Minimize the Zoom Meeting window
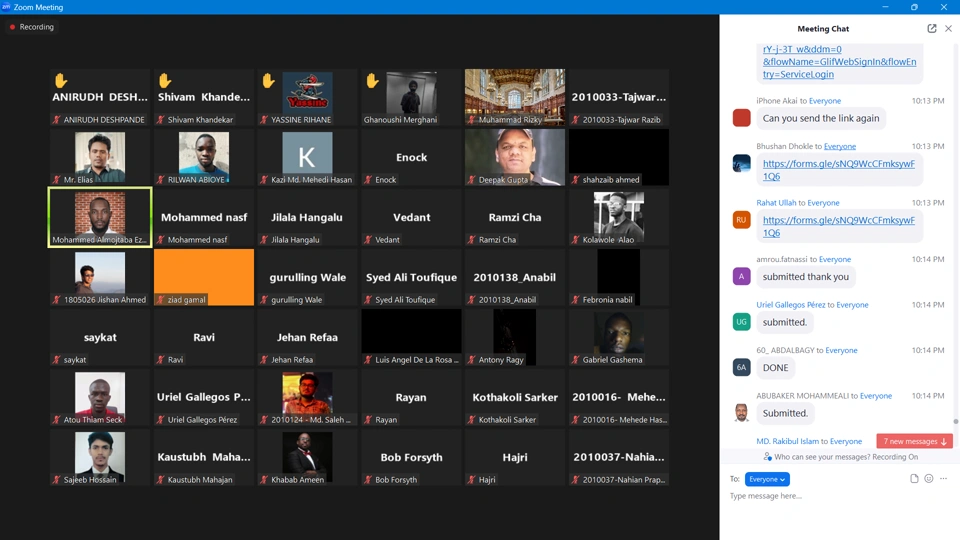This screenshot has width=960, height=540. coord(885,7)
